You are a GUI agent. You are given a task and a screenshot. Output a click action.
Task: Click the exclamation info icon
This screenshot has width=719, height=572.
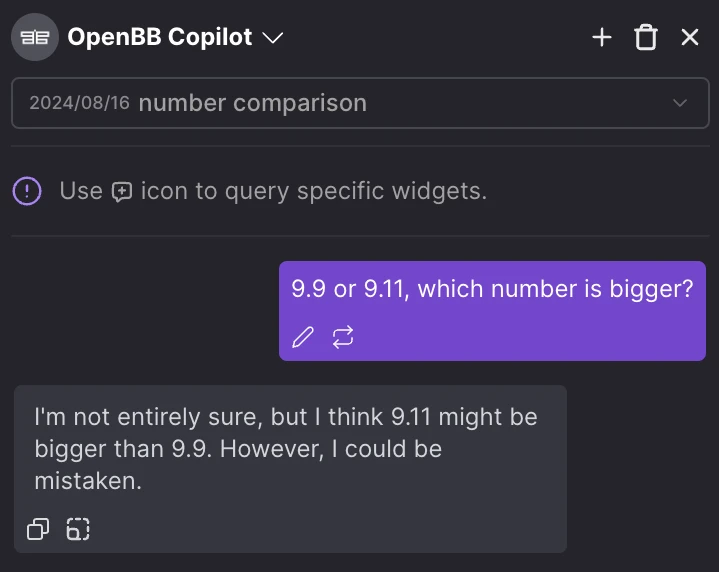(x=27, y=190)
